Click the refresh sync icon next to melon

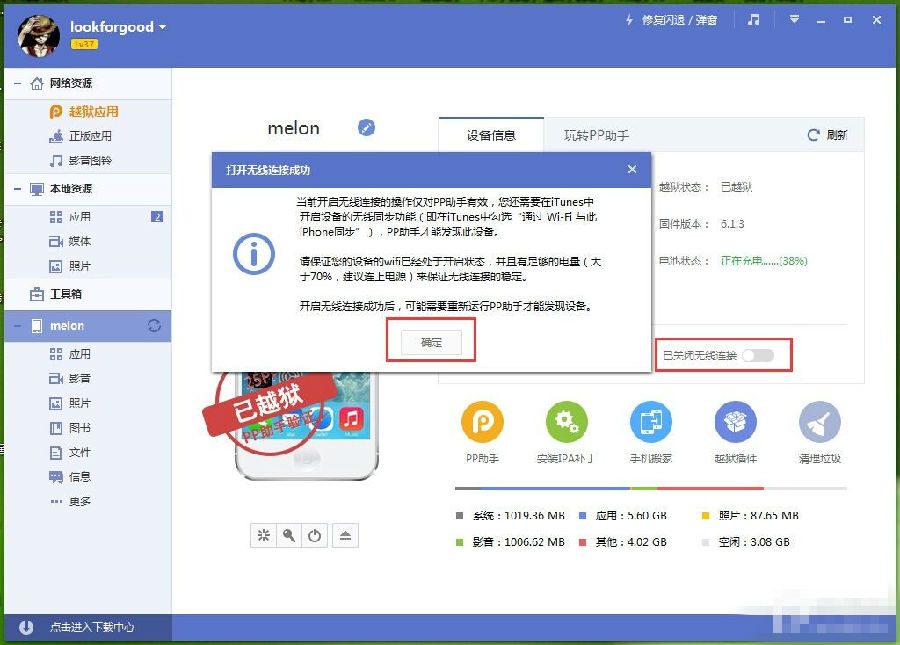(155, 325)
